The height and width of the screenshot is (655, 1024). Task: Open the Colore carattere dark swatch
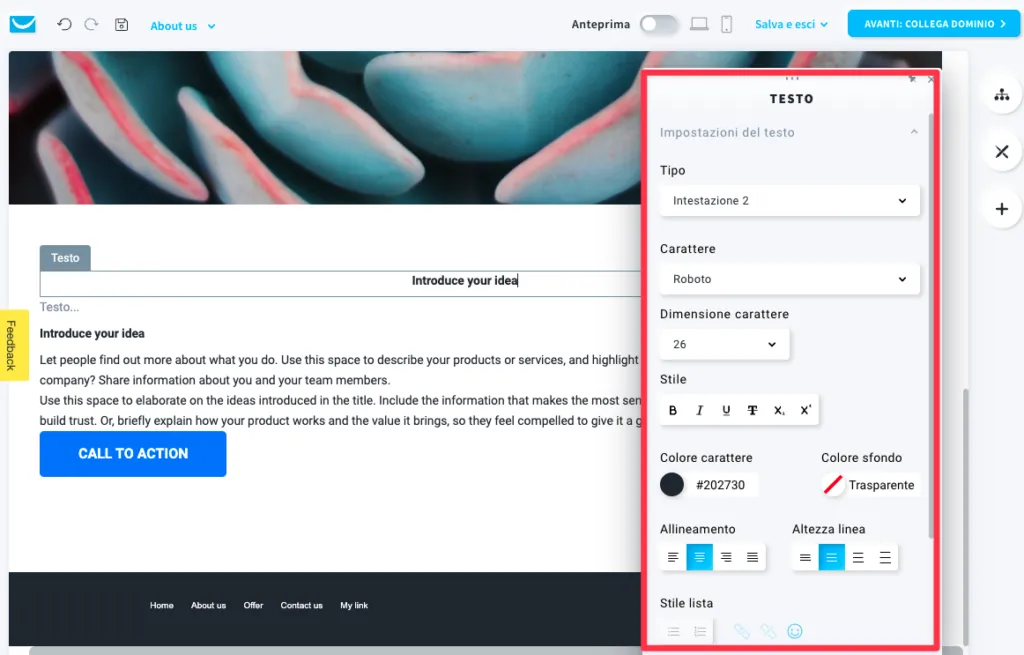672,485
